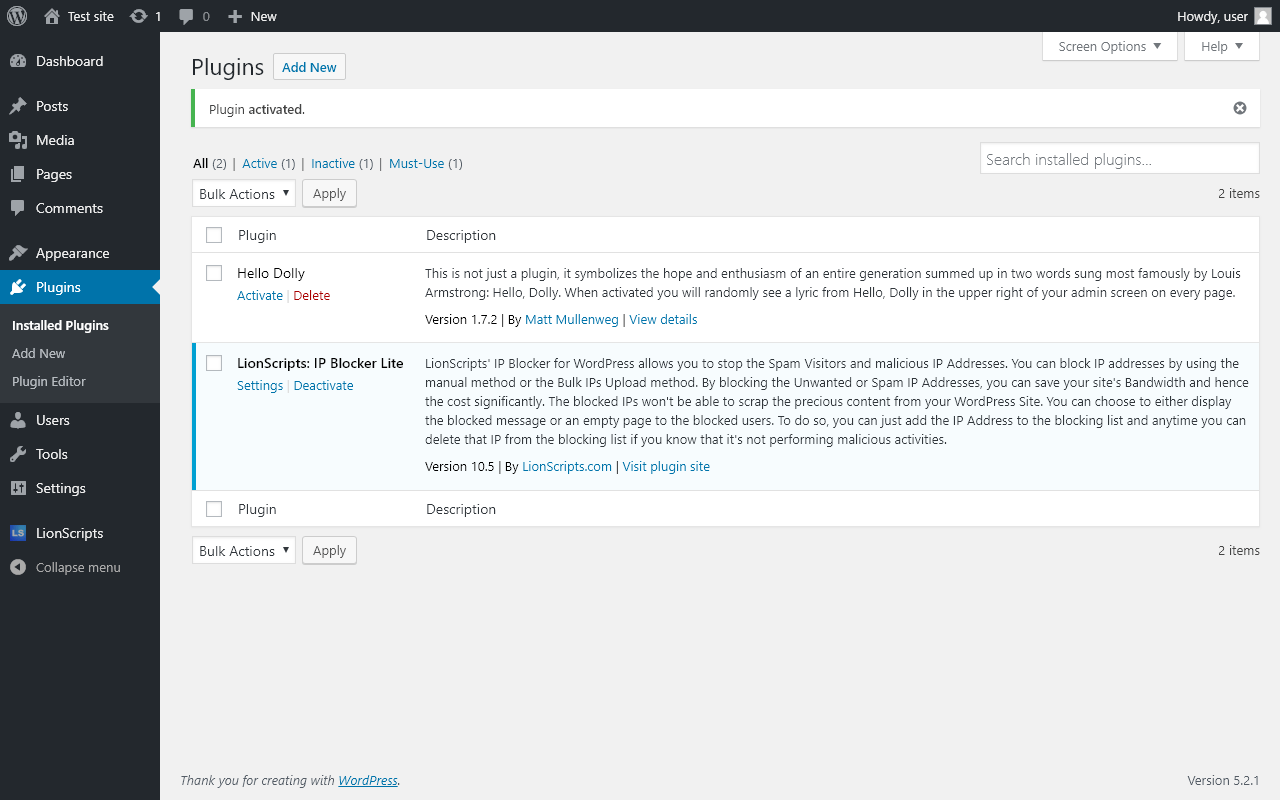
Task: Dismiss the Plugin activated notice
Action: [x=1240, y=108]
